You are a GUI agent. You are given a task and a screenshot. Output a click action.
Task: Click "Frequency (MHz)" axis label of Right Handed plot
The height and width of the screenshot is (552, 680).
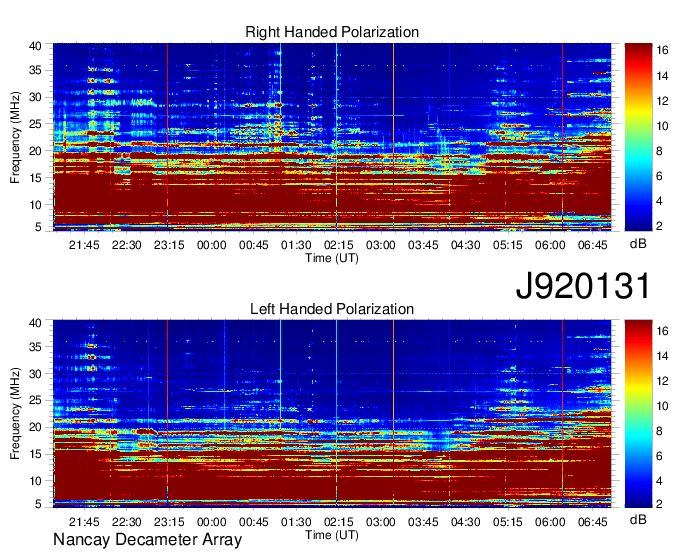click(x=15, y=137)
